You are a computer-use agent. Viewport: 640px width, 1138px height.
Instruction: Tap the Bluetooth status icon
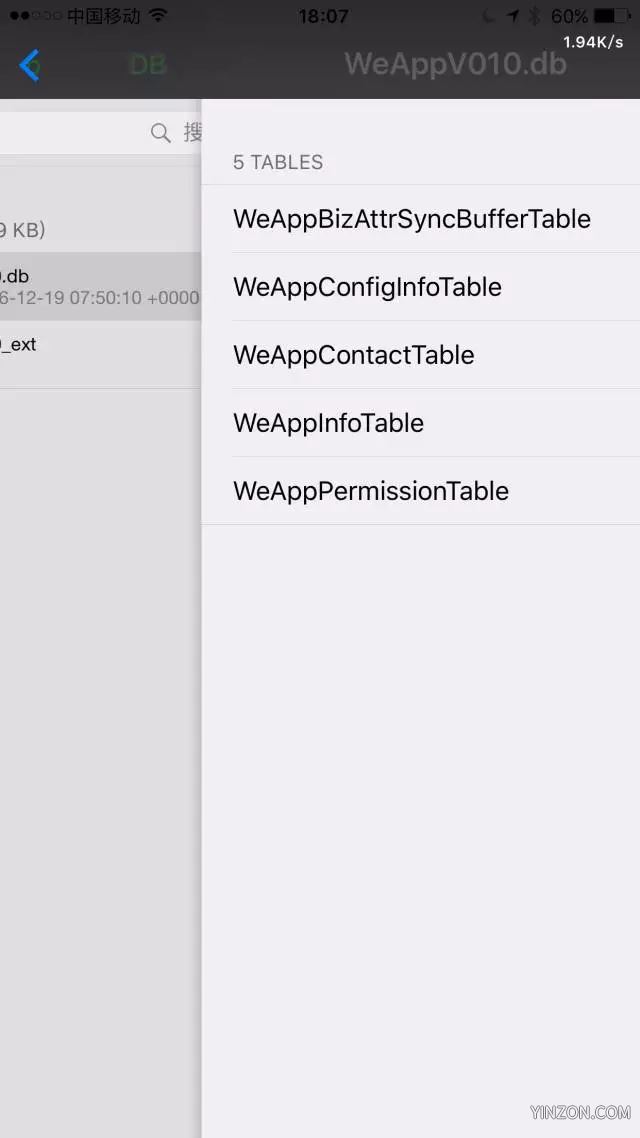pos(536,16)
